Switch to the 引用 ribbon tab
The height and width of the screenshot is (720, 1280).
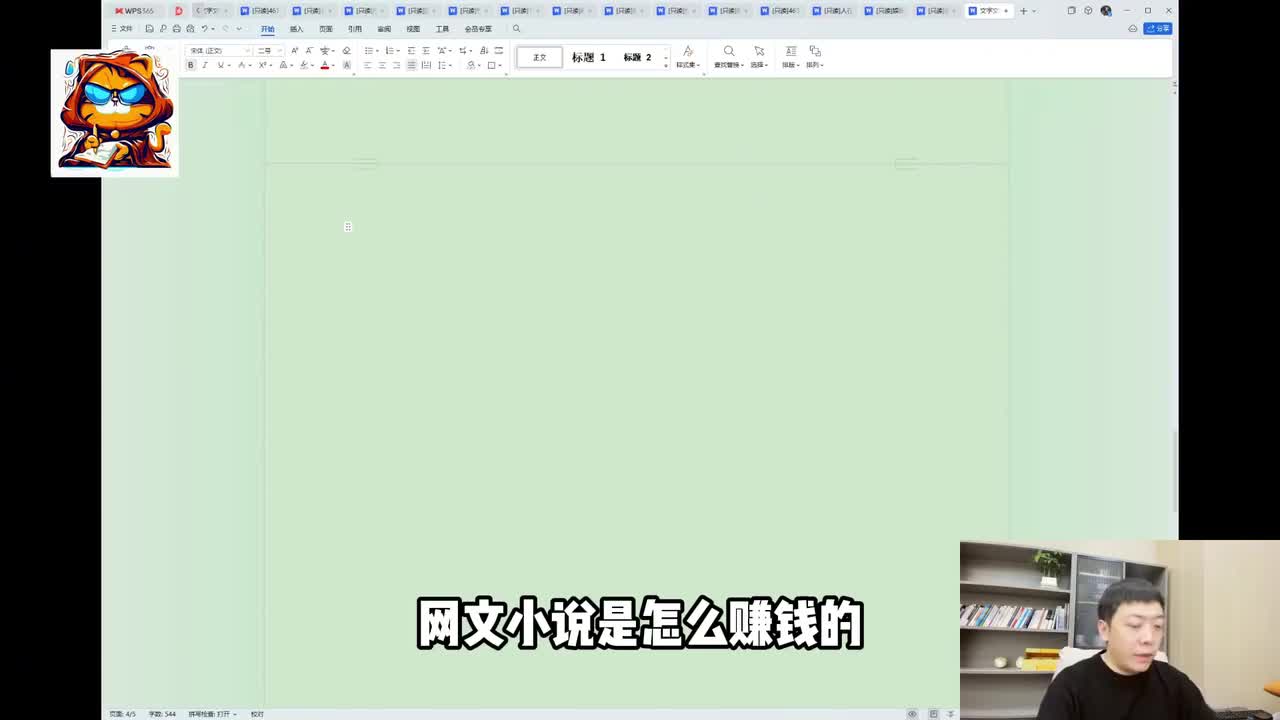click(354, 29)
